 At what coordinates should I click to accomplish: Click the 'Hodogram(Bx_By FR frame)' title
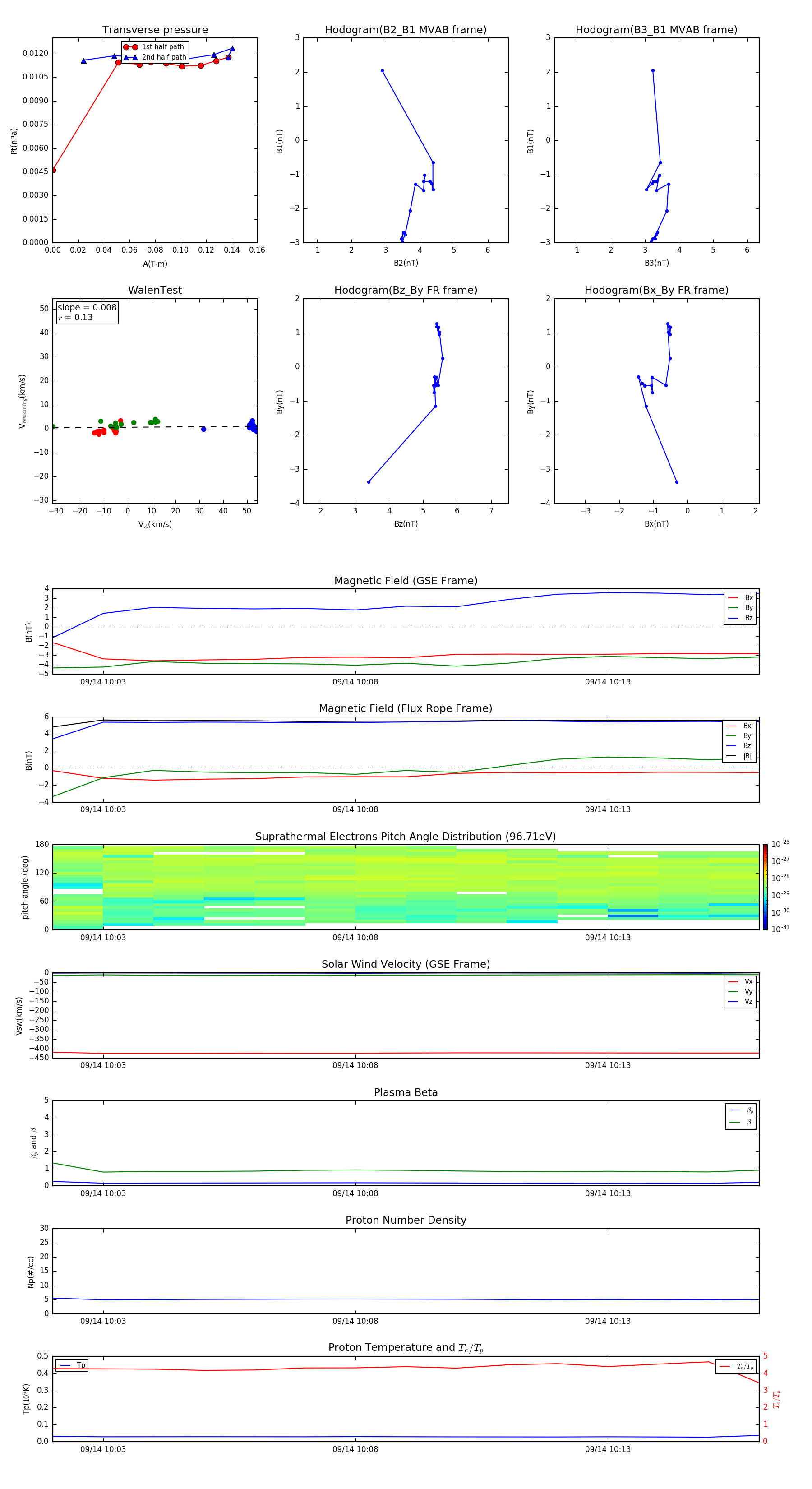click(x=656, y=290)
